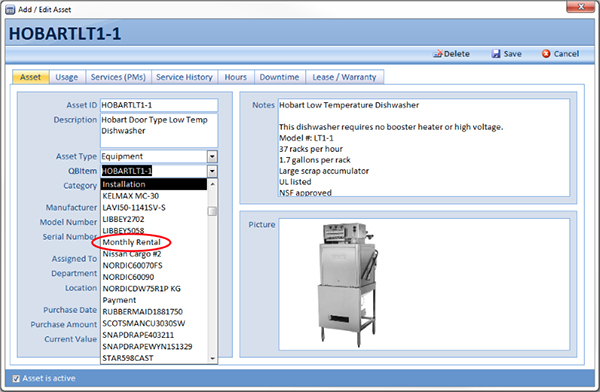Select KELMAX MC-30 from the list
The height and width of the screenshot is (392, 600).
(x=154, y=196)
